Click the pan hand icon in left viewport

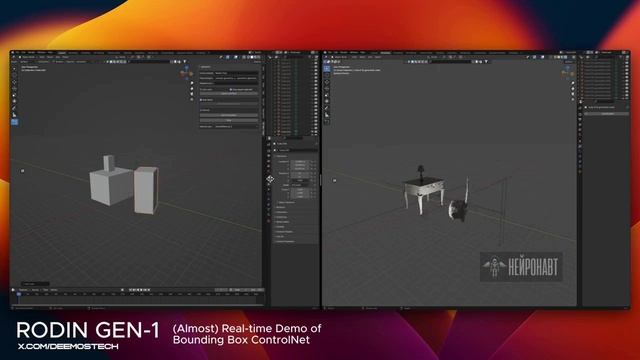click(x=192, y=89)
